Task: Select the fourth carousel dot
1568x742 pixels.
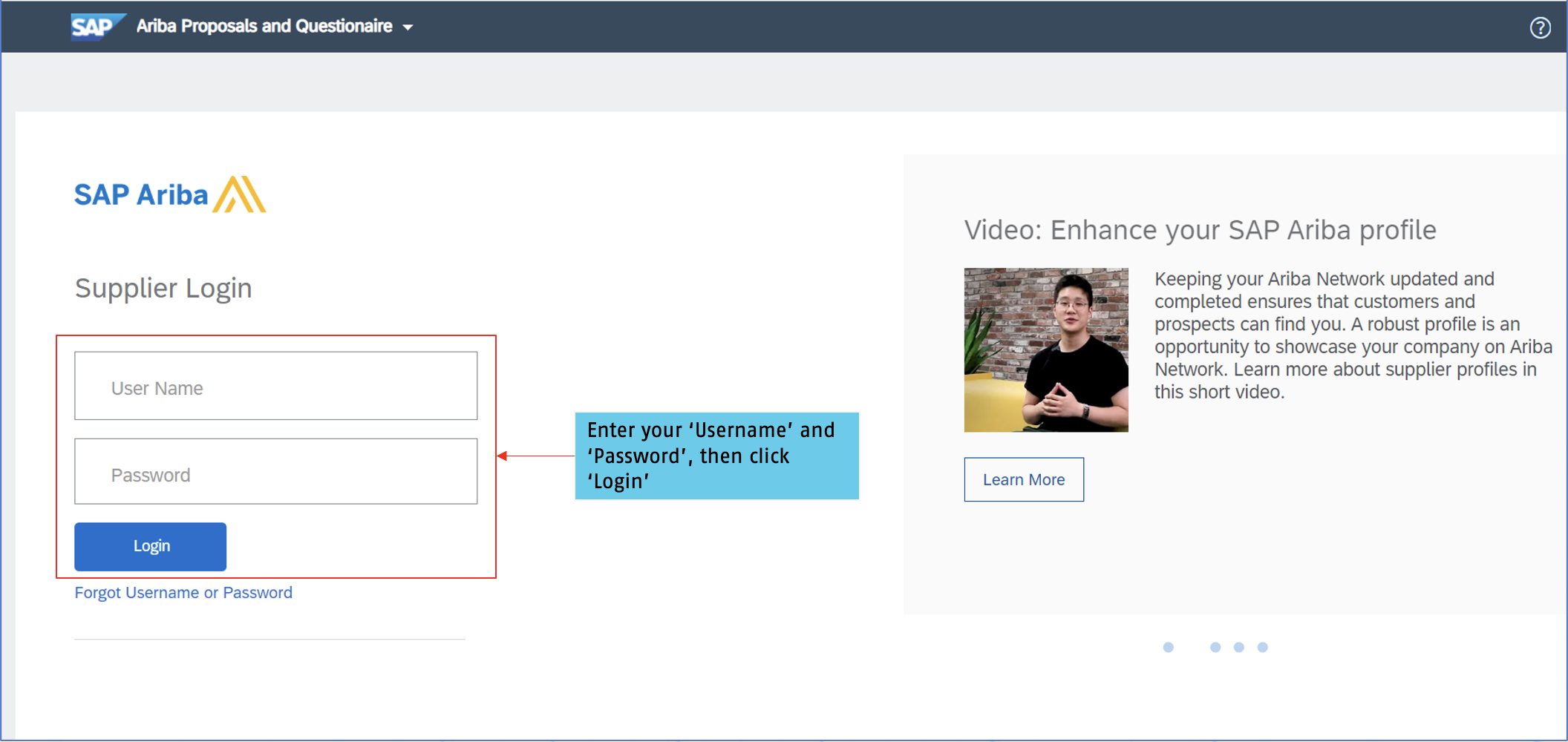Action: pyautogui.click(x=1263, y=647)
